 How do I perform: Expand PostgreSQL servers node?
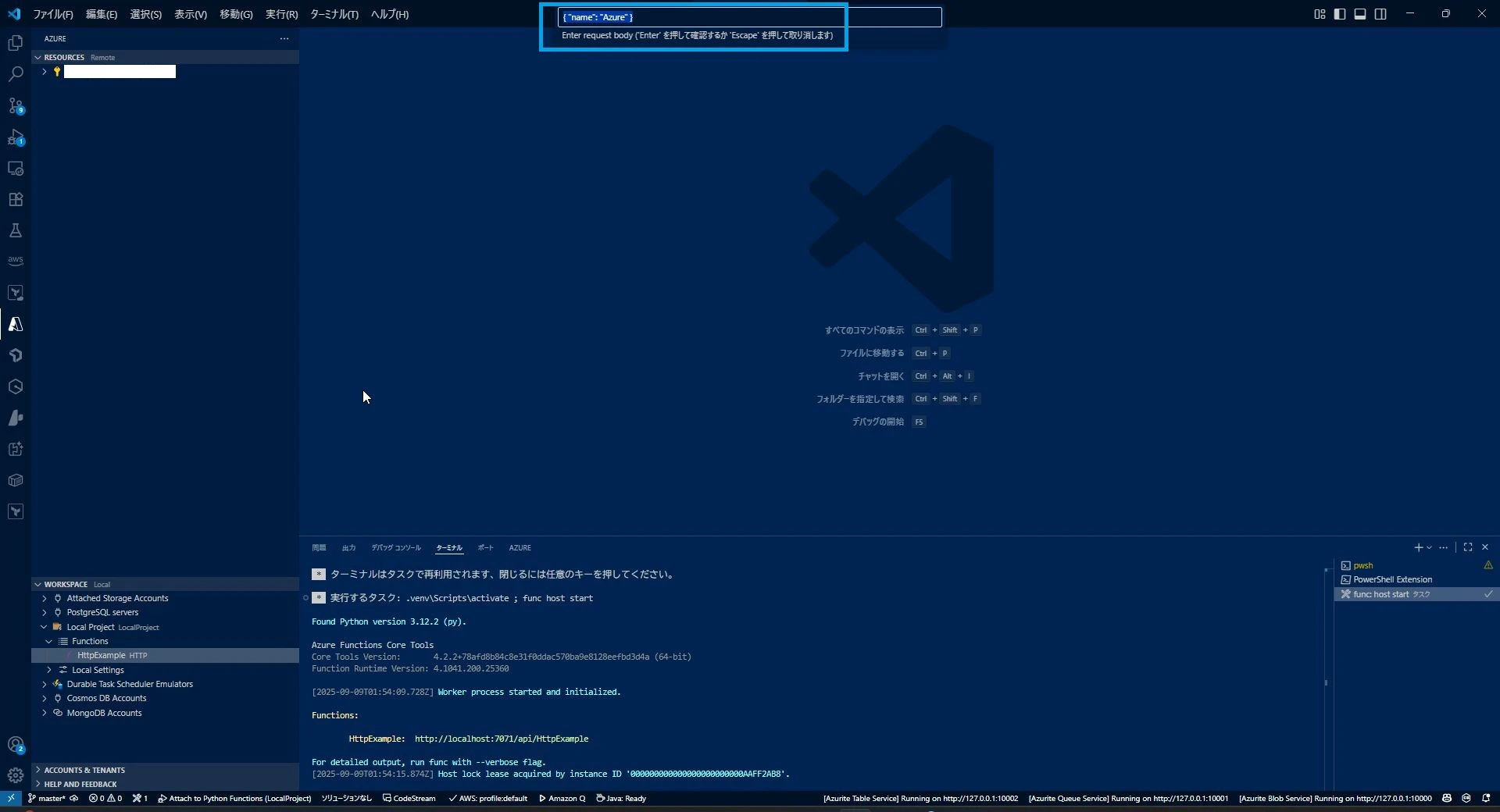[45, 612]
